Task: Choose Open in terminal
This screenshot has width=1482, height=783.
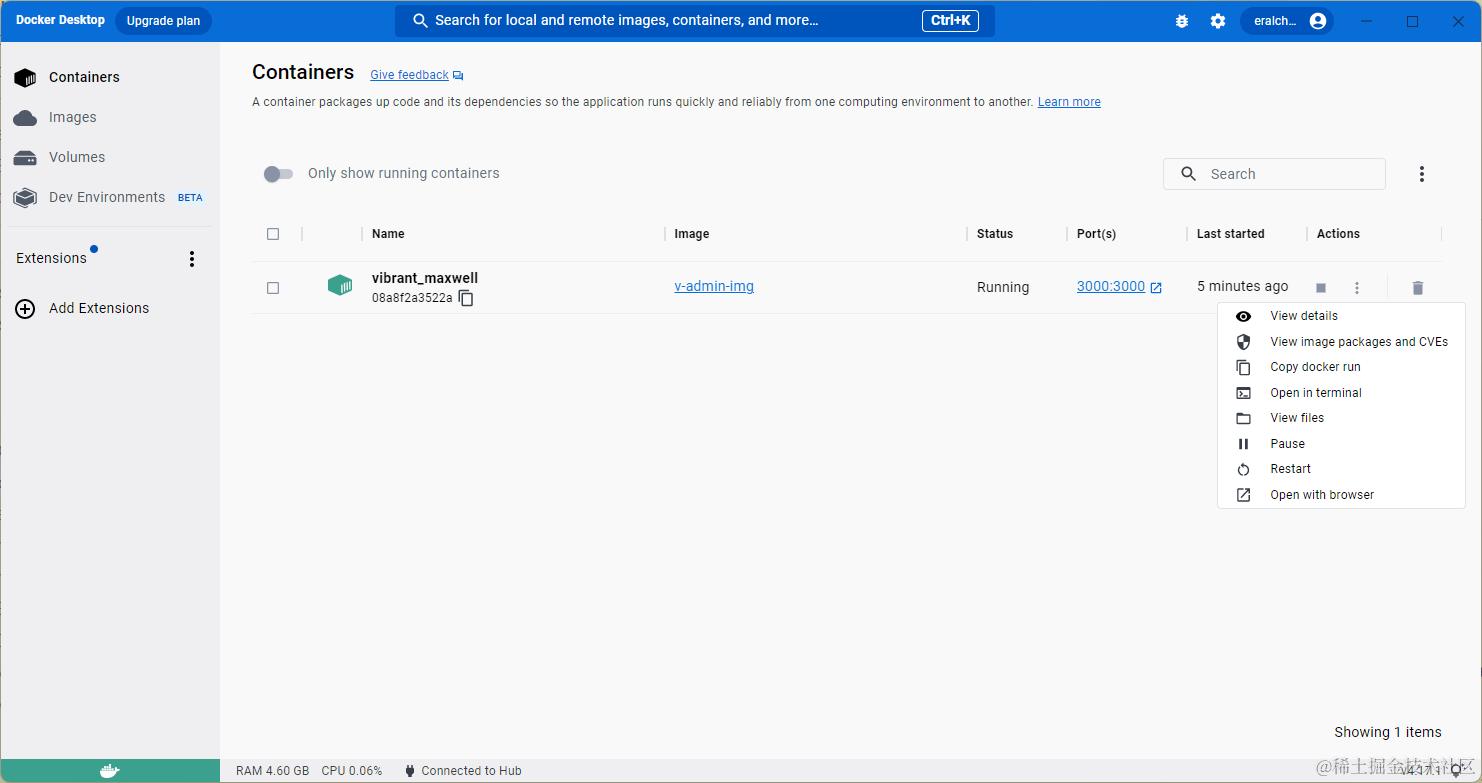Action: [x=1341, y=393]
